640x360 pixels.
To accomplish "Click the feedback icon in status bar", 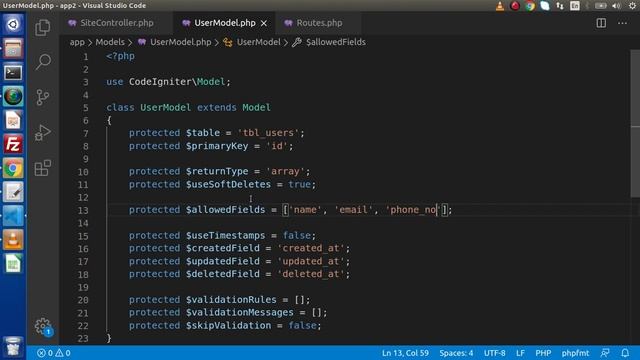I will coord(605,353).
